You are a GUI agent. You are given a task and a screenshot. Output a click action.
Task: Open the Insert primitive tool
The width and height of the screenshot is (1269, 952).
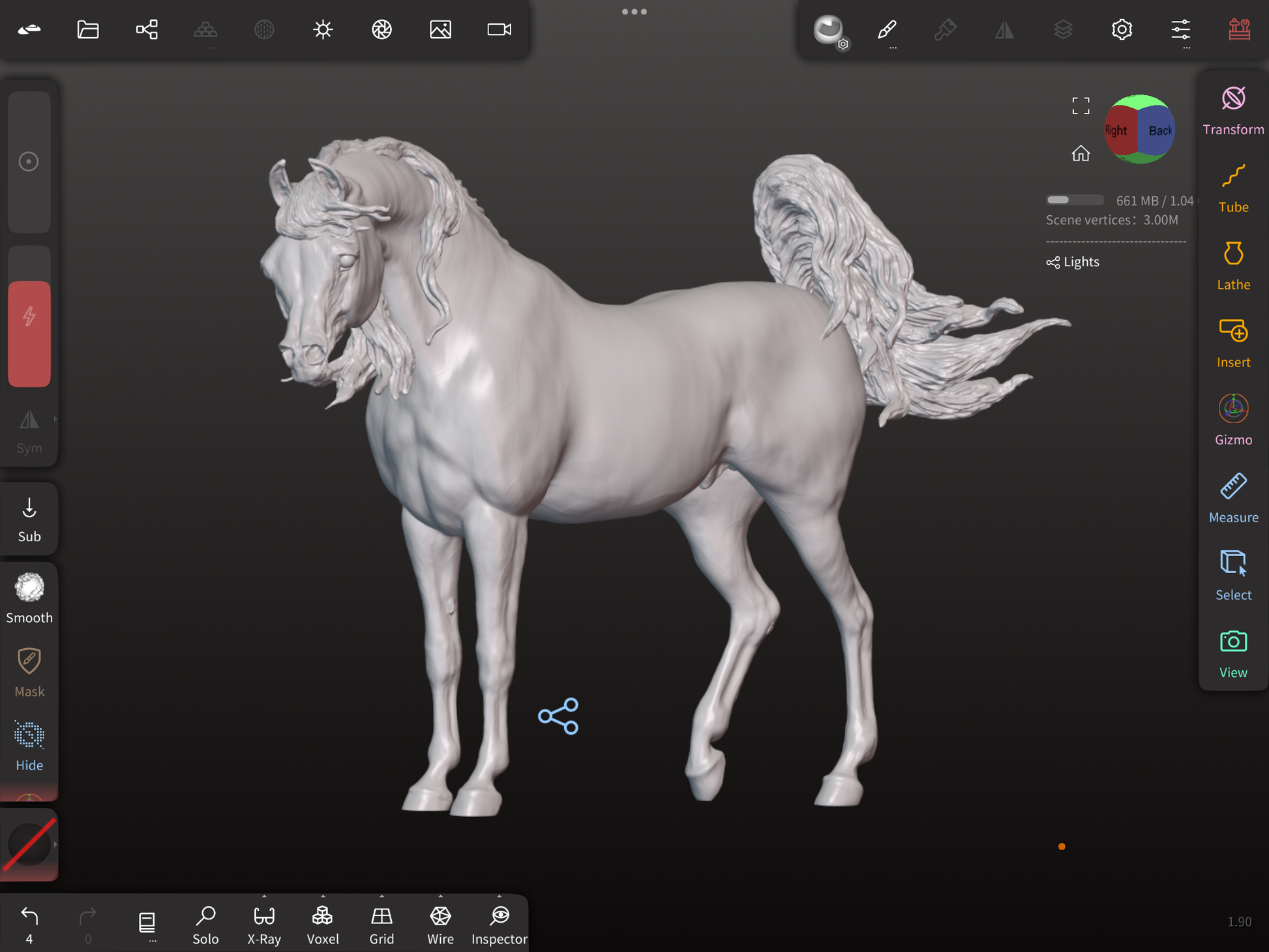coord(1232,343)
